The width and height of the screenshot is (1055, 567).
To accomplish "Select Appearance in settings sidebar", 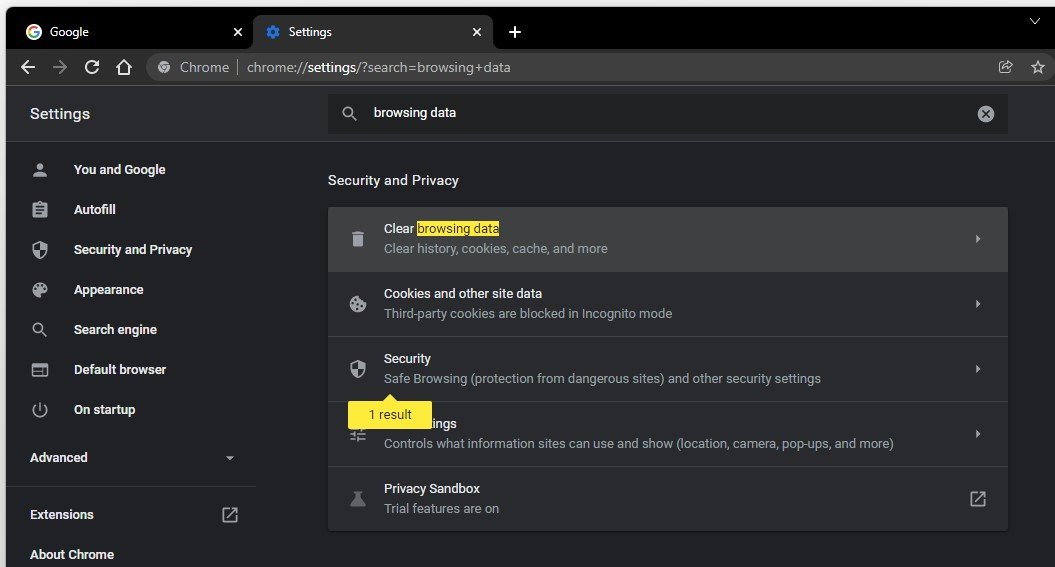I will pos(108,290).
